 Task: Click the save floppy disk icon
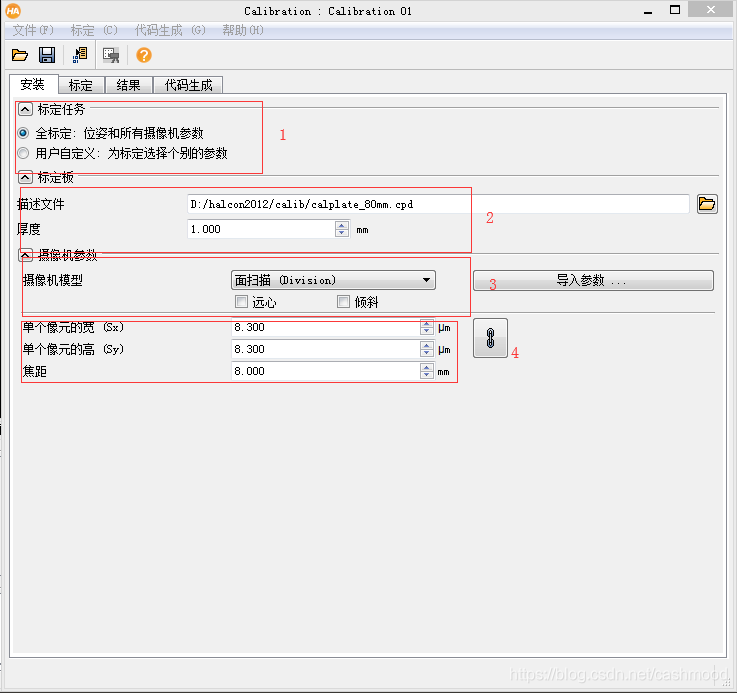pyautogui.click(x=47, y=55)
